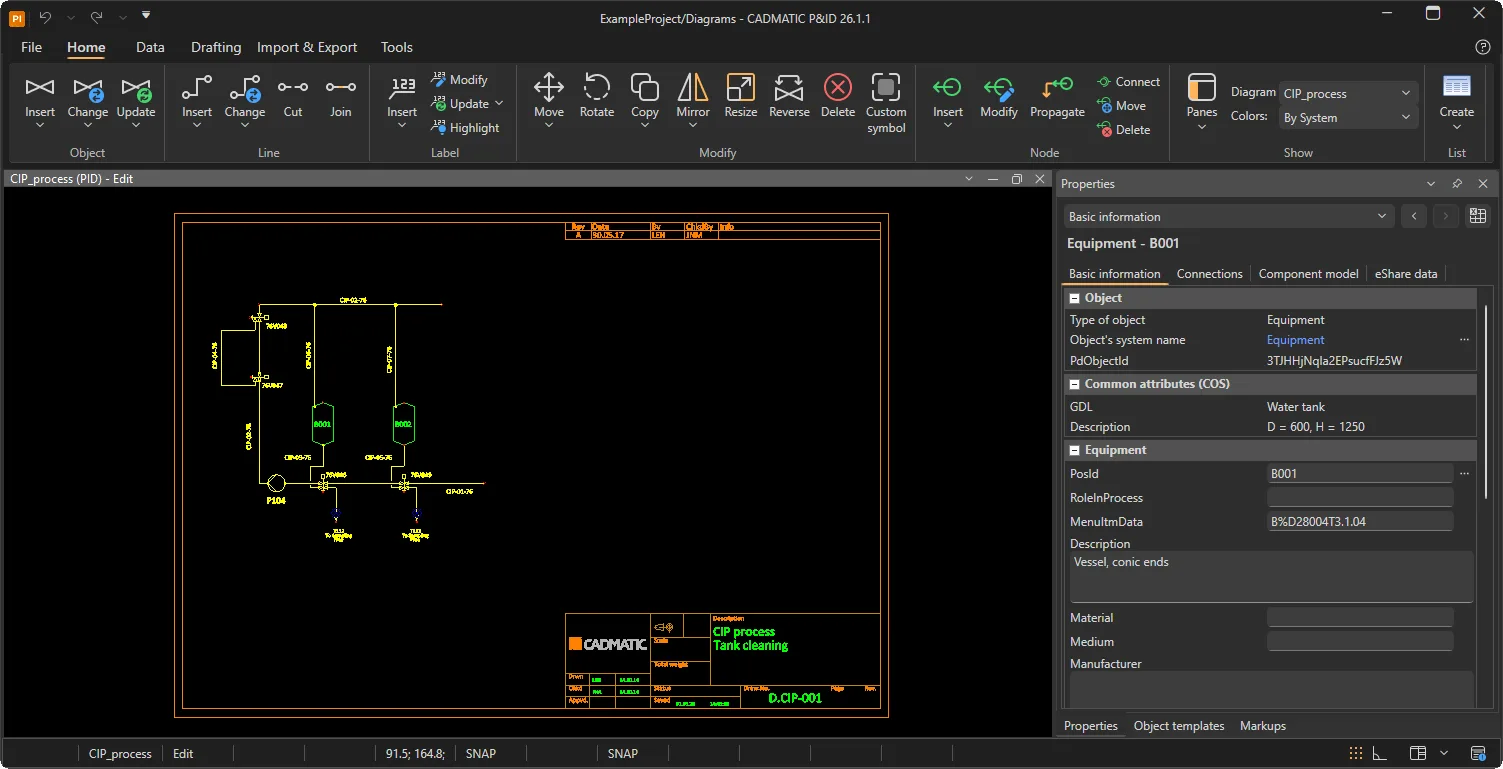
Task: Open the Basic information category dropdown
Action: pos(1229,216)
